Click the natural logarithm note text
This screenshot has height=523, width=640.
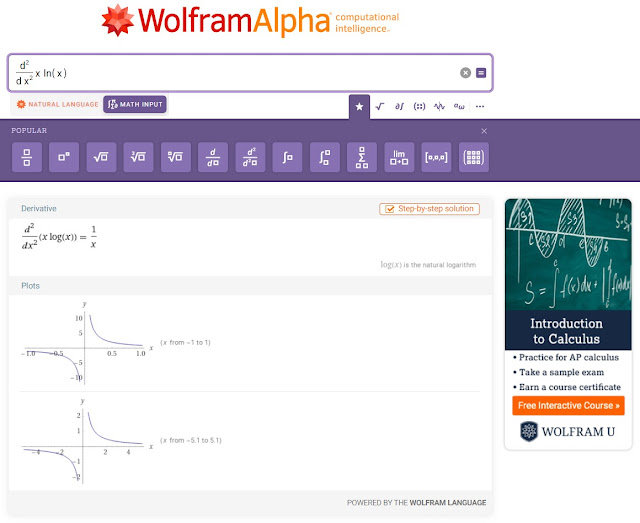click(428, 265)
